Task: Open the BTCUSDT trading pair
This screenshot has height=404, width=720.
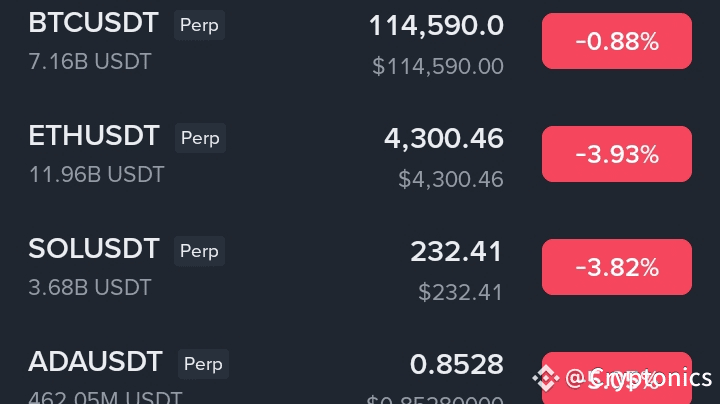Action: click(x=93, y=24)
